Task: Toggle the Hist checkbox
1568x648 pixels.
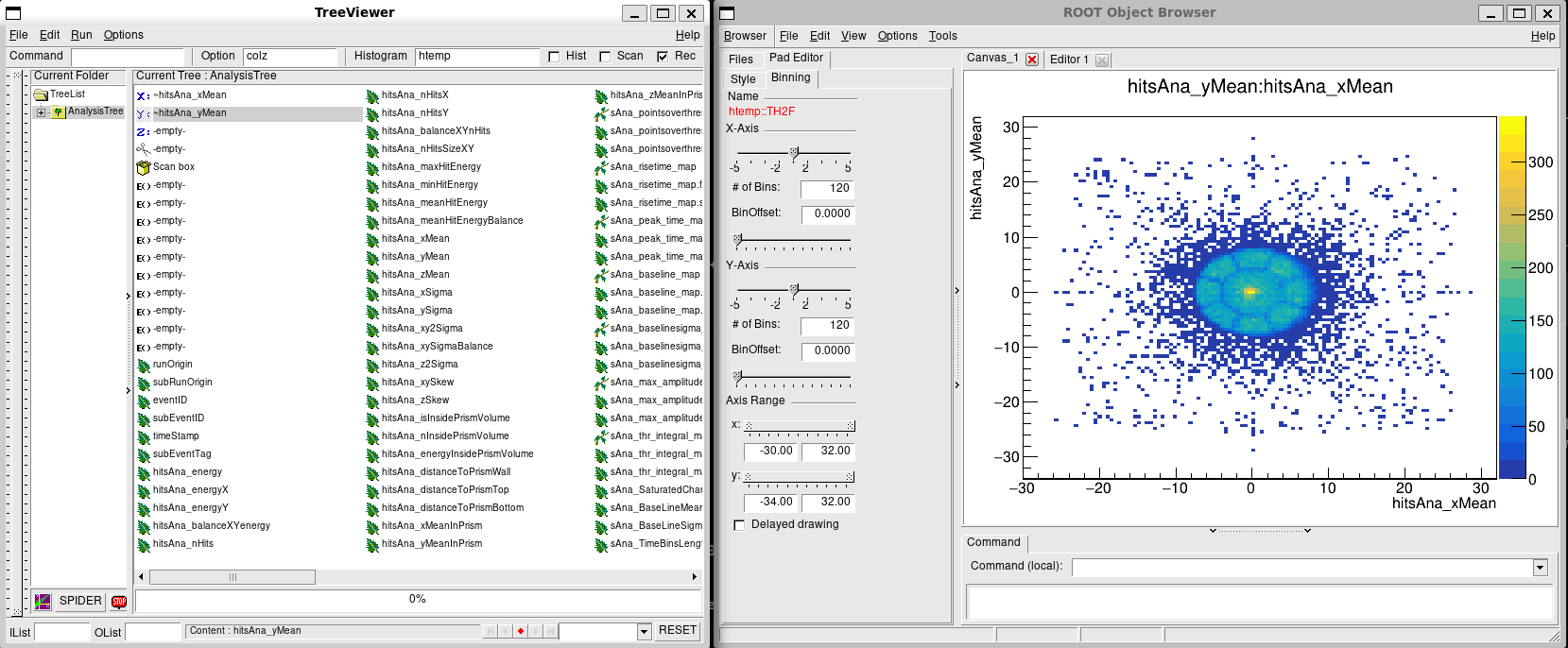Action: point(554,57)
